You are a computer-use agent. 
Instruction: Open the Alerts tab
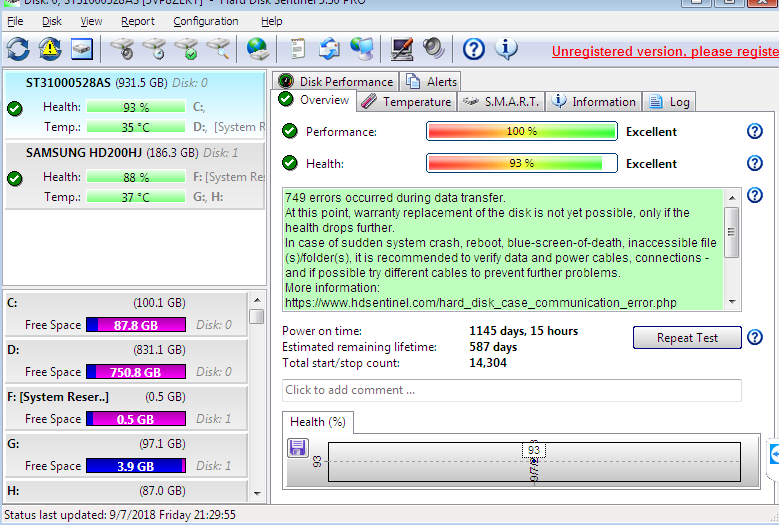click(432, 82)
